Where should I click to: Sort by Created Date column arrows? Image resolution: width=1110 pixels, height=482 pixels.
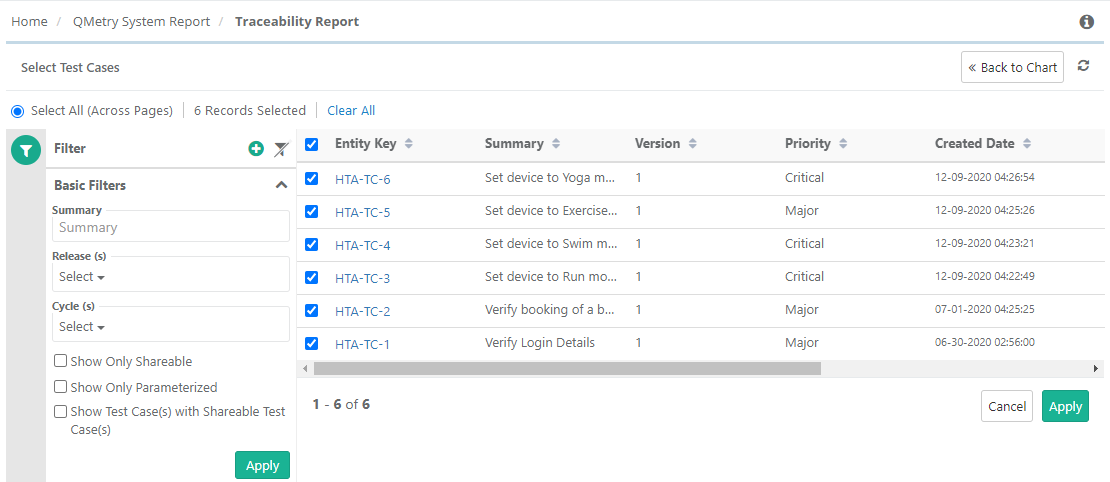point(1026,144)
